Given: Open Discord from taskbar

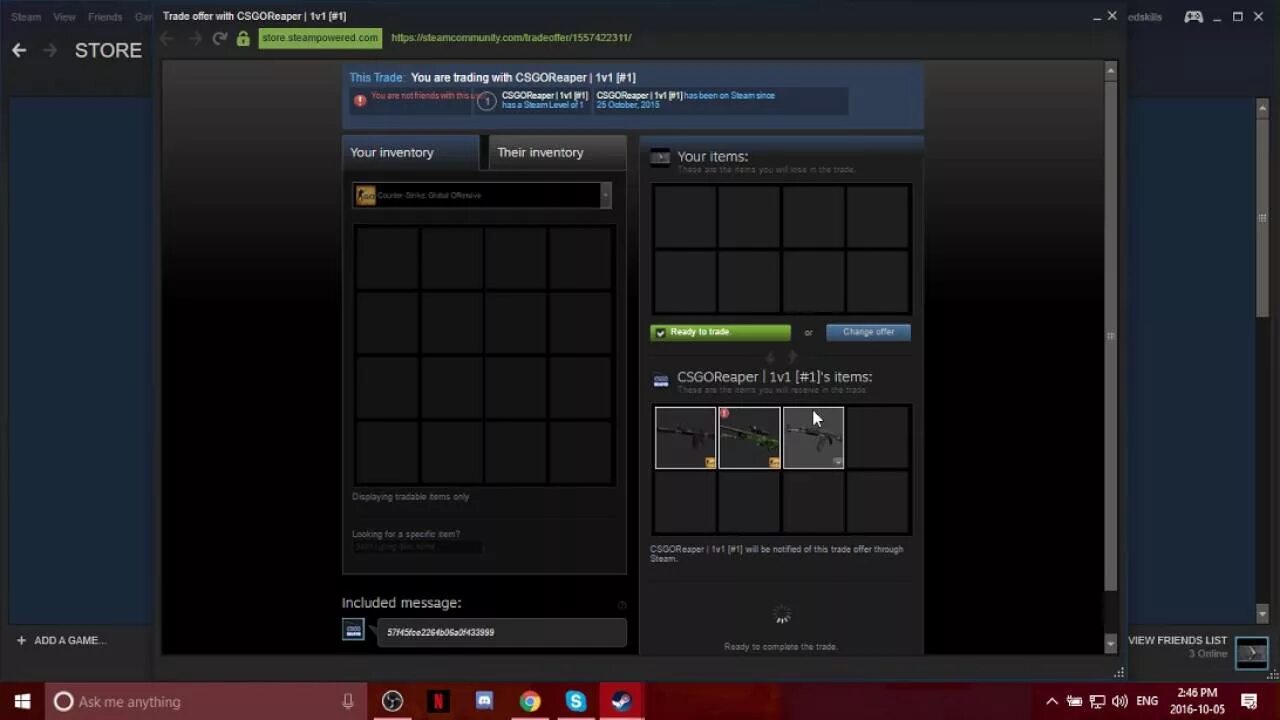Looking at the screenshot, I should pos(484,701).
